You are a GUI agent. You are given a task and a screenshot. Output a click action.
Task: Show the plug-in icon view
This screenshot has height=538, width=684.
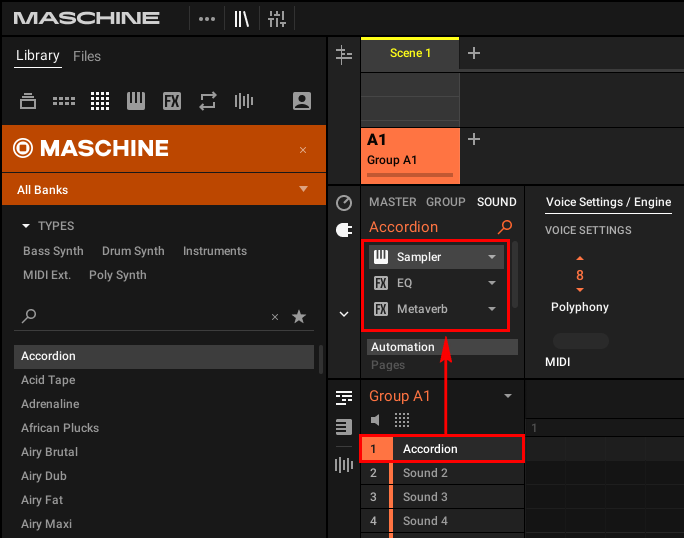(x=344, y=230)
